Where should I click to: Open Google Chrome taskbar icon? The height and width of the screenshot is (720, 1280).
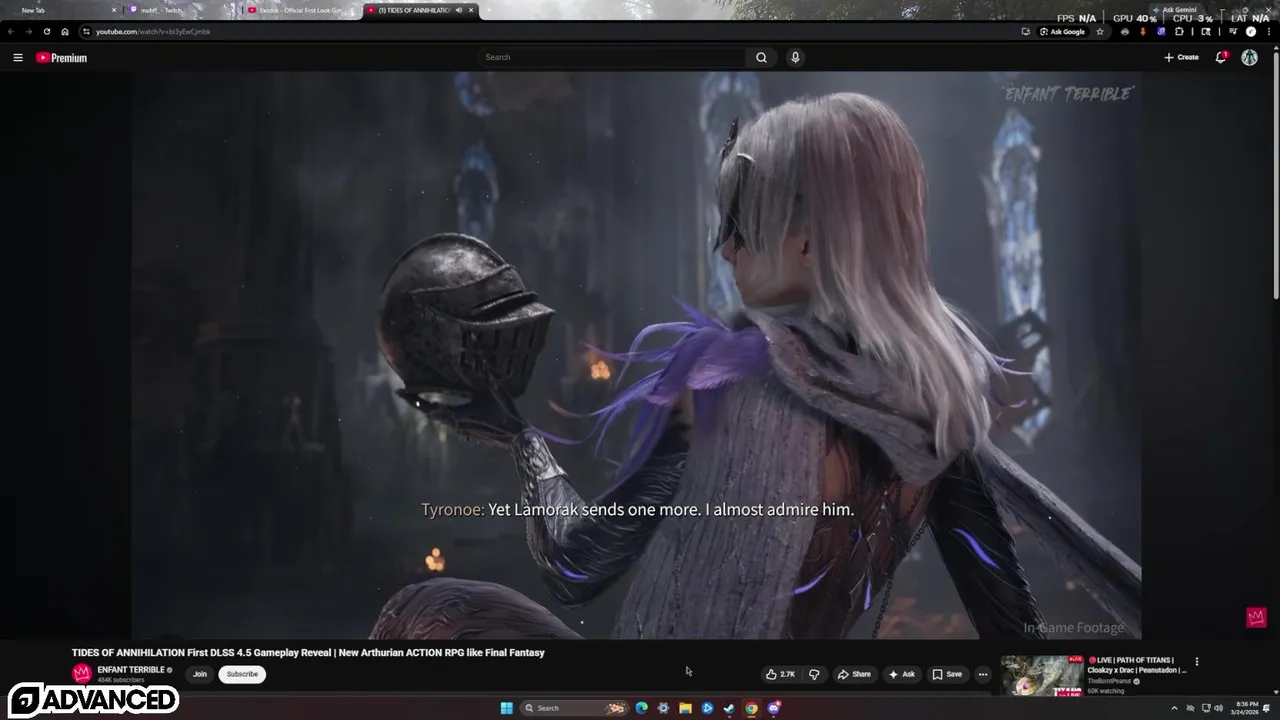751,708
